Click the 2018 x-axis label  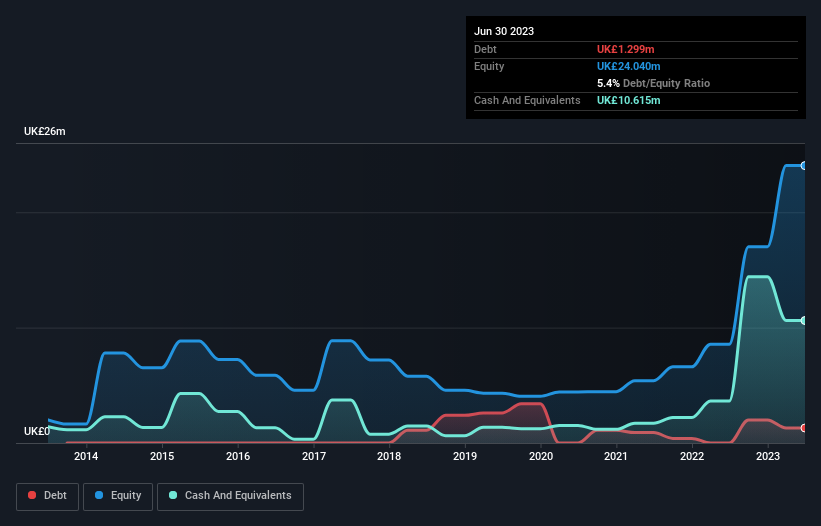click(x=389, y=456)
